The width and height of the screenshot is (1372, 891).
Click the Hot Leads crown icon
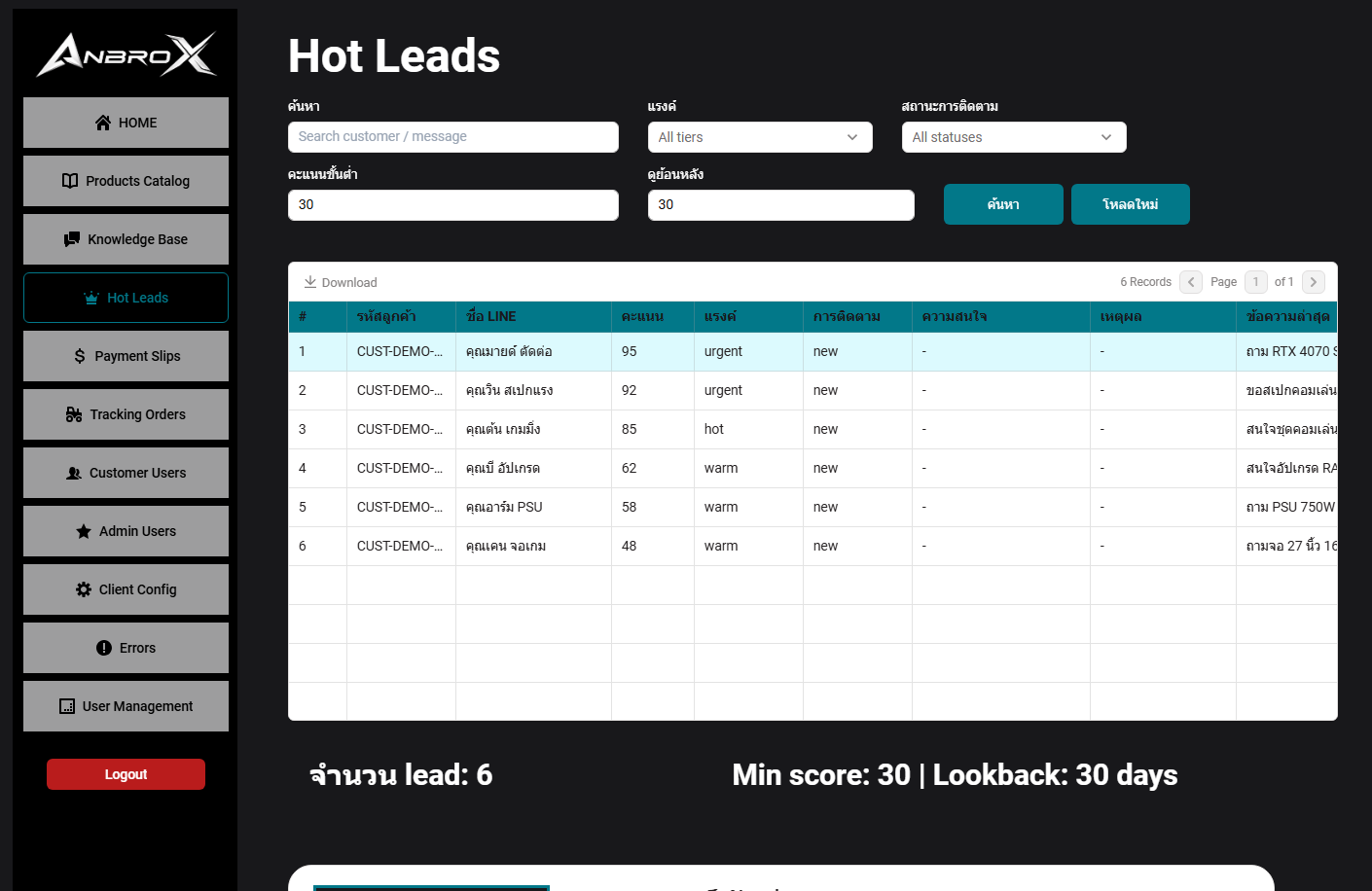tap(91, 298)
